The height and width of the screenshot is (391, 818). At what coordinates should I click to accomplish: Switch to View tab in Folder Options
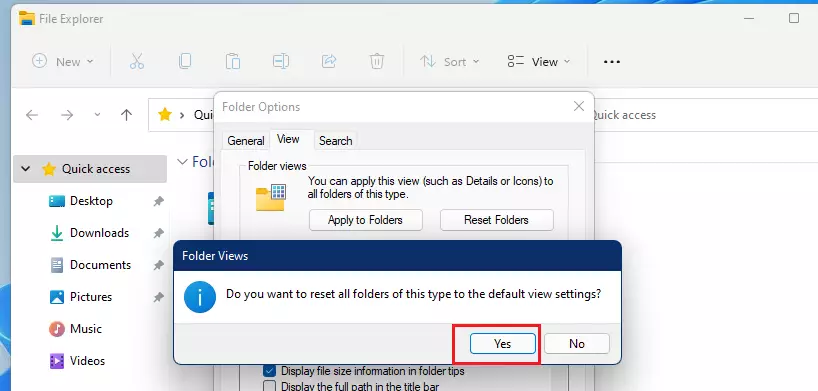[x=288, y=139]
